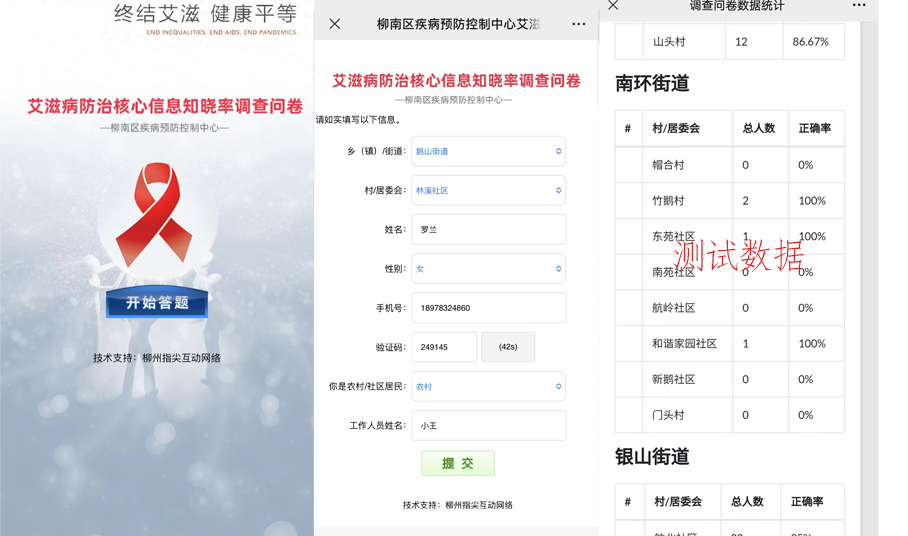
Task: Click the 验证码 input with 249145
Action: click(443, 347)
